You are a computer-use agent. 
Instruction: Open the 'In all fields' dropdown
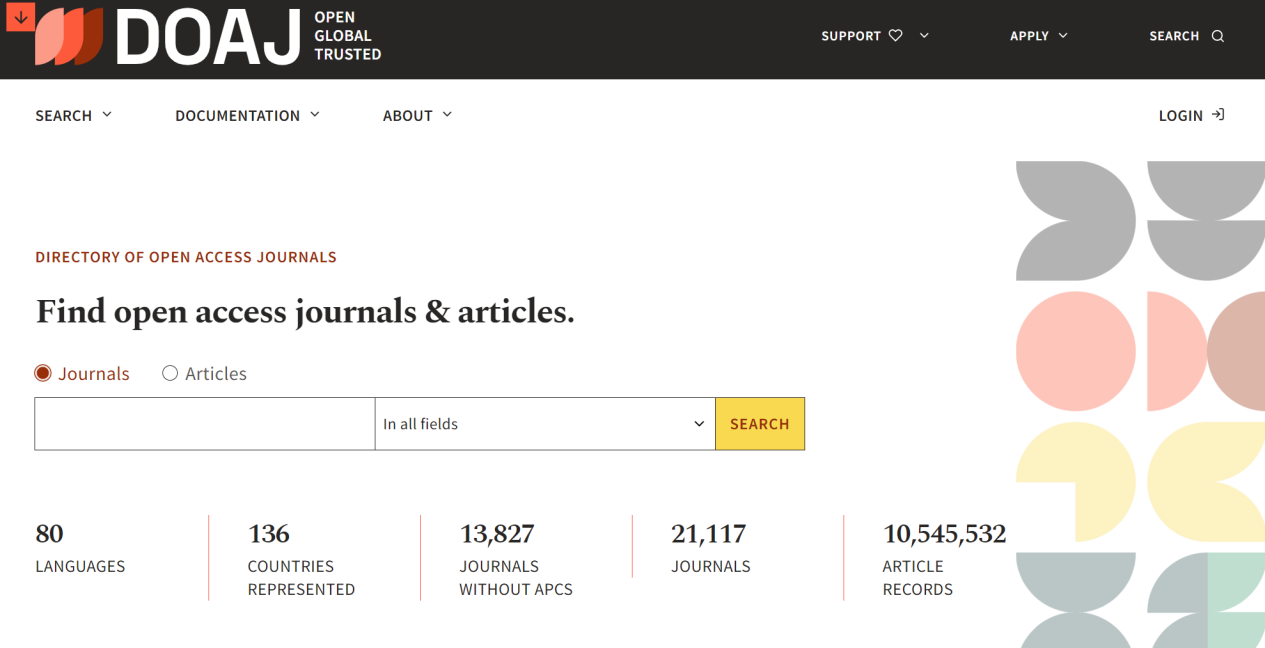coord(545,424)
